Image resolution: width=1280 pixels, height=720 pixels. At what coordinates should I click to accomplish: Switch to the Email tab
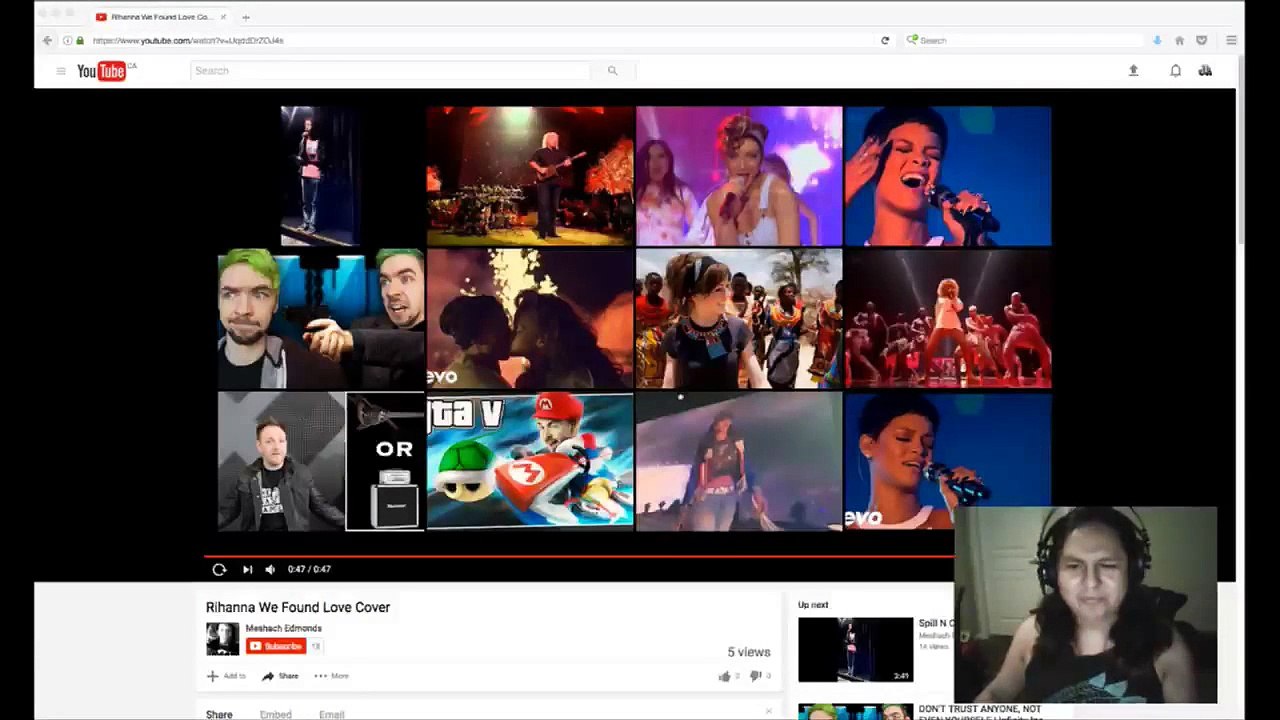pyautogui.click(x=332, y=715)
